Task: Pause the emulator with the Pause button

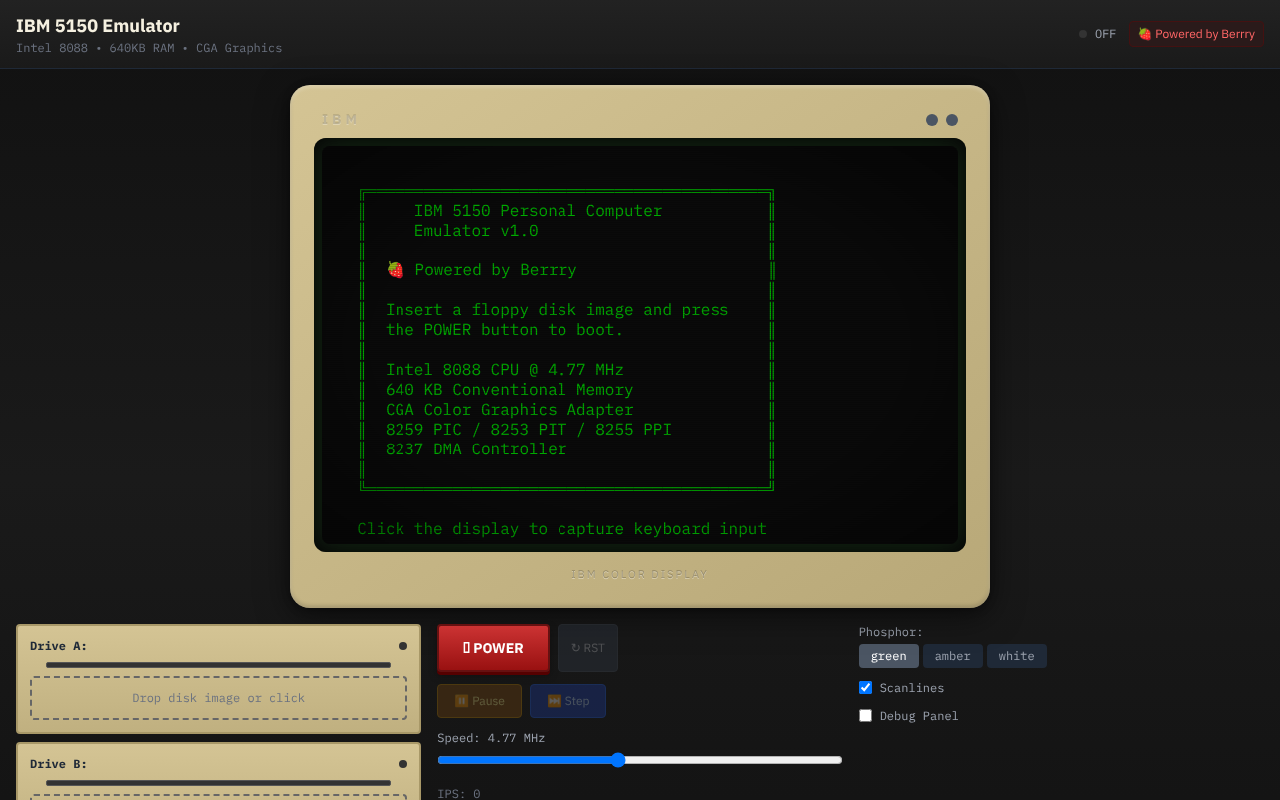Action: [x=479, y=701]
